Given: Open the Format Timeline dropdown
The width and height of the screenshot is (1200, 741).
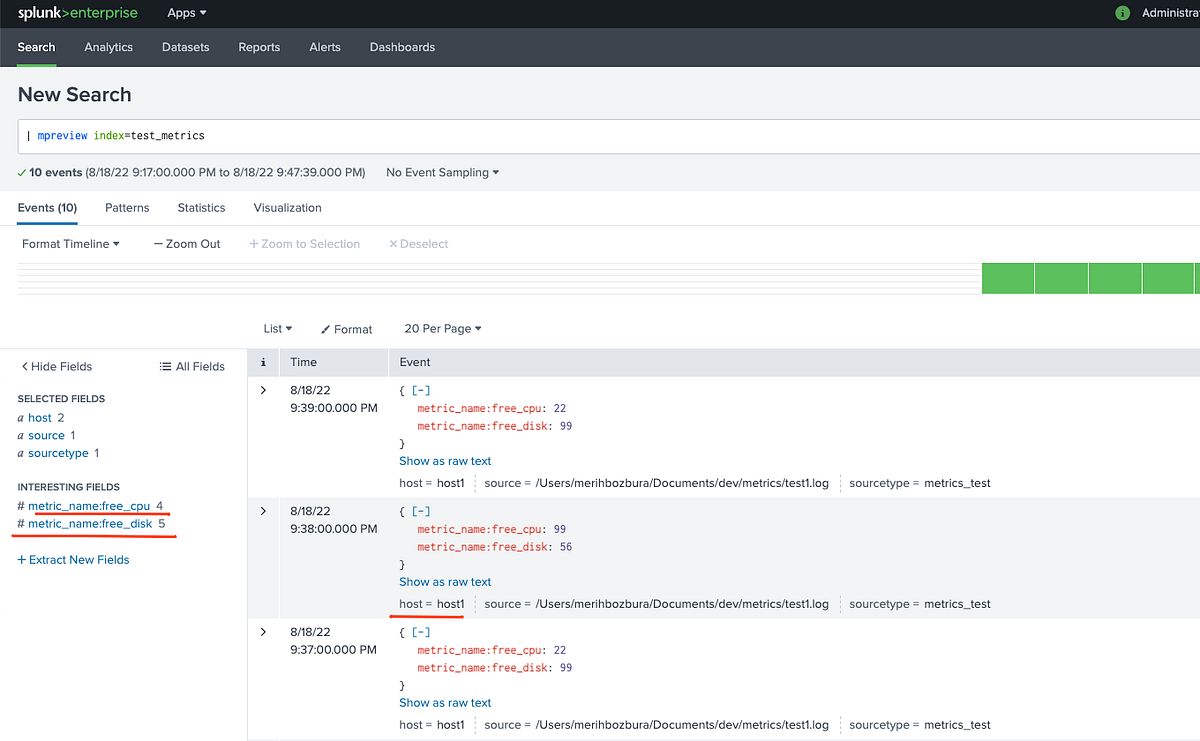Looking at the screenshot, I should (x=70, y=243).
